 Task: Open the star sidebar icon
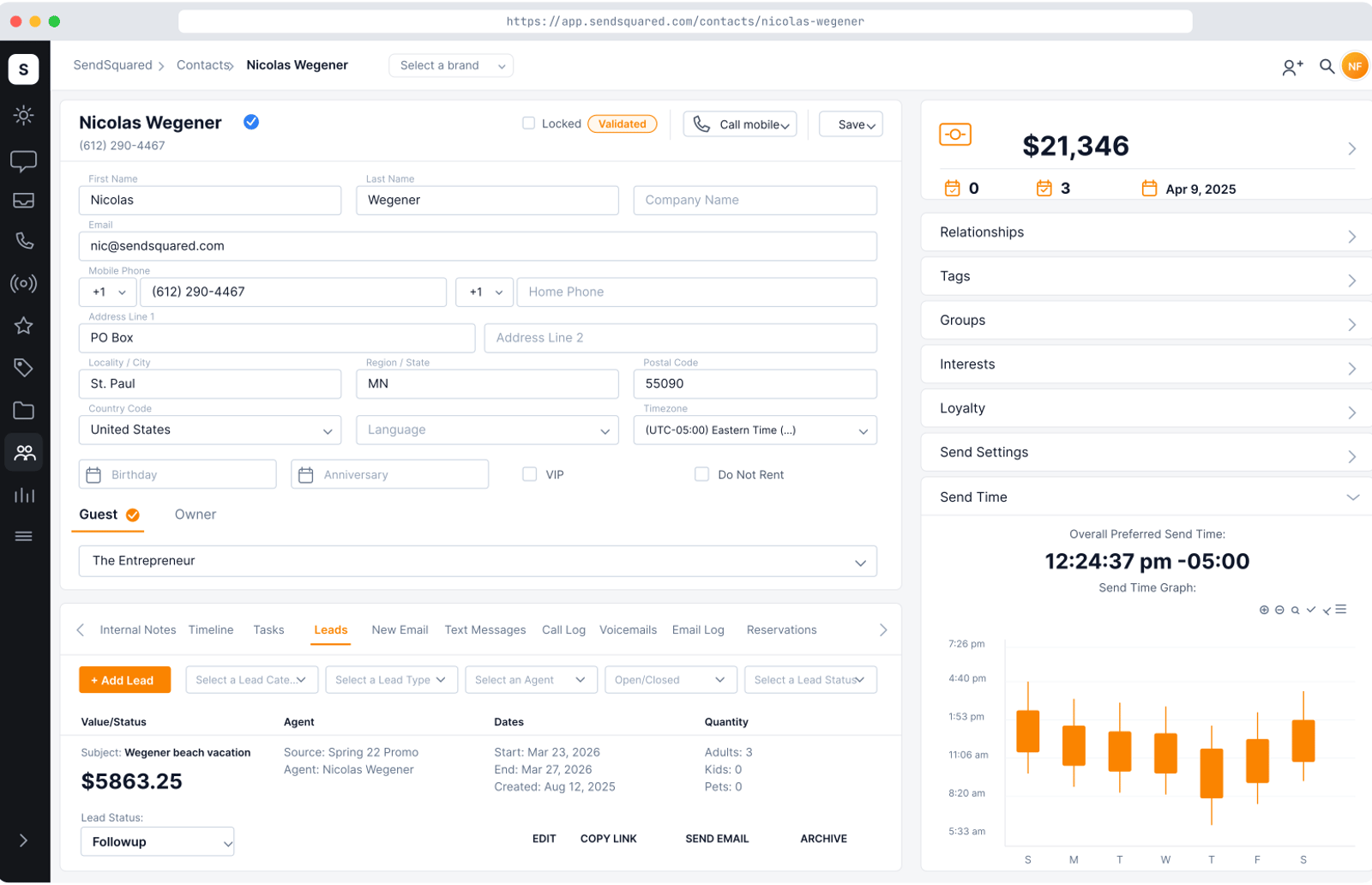click(24, 326)
